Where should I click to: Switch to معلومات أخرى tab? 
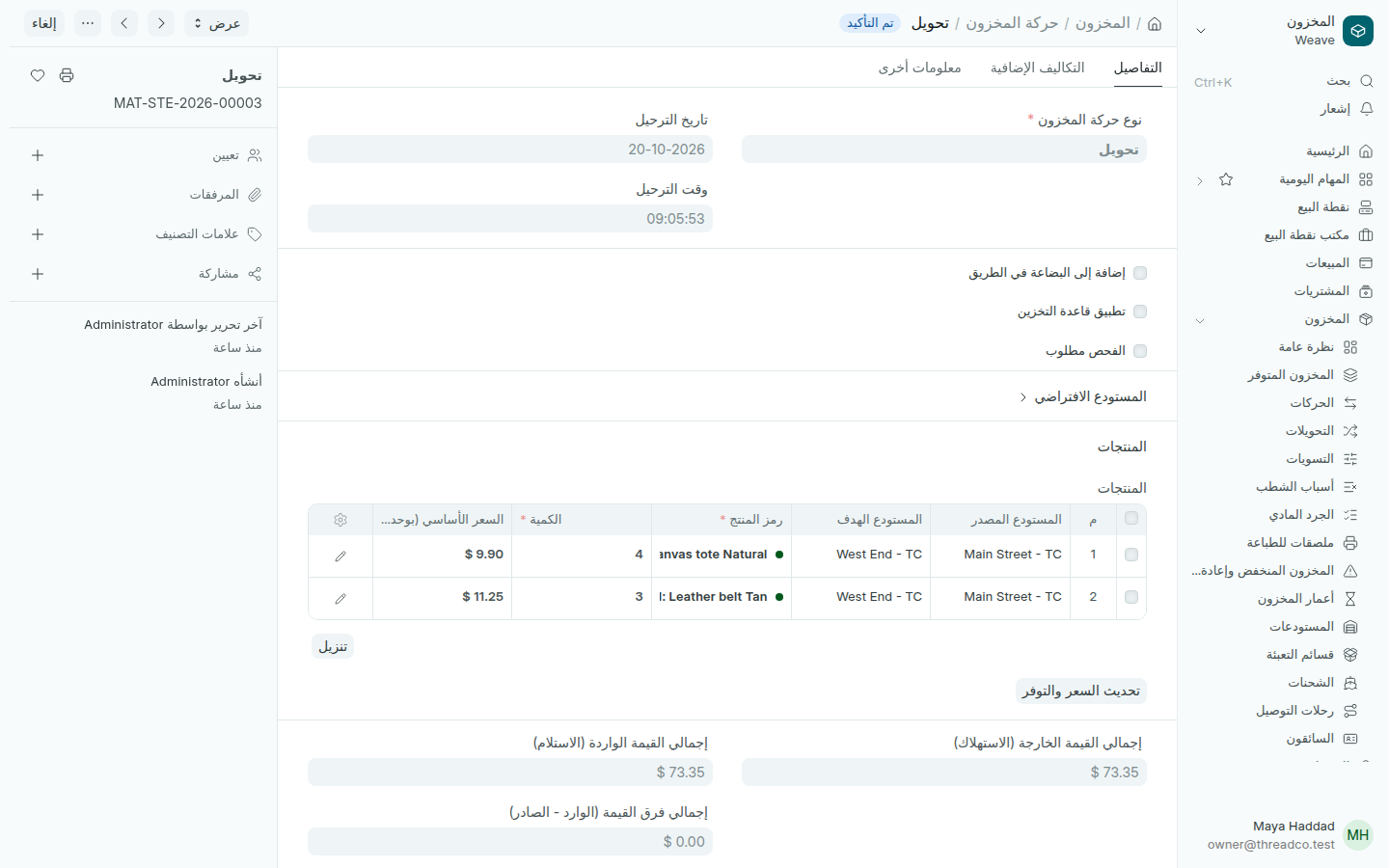coord(919,68)
